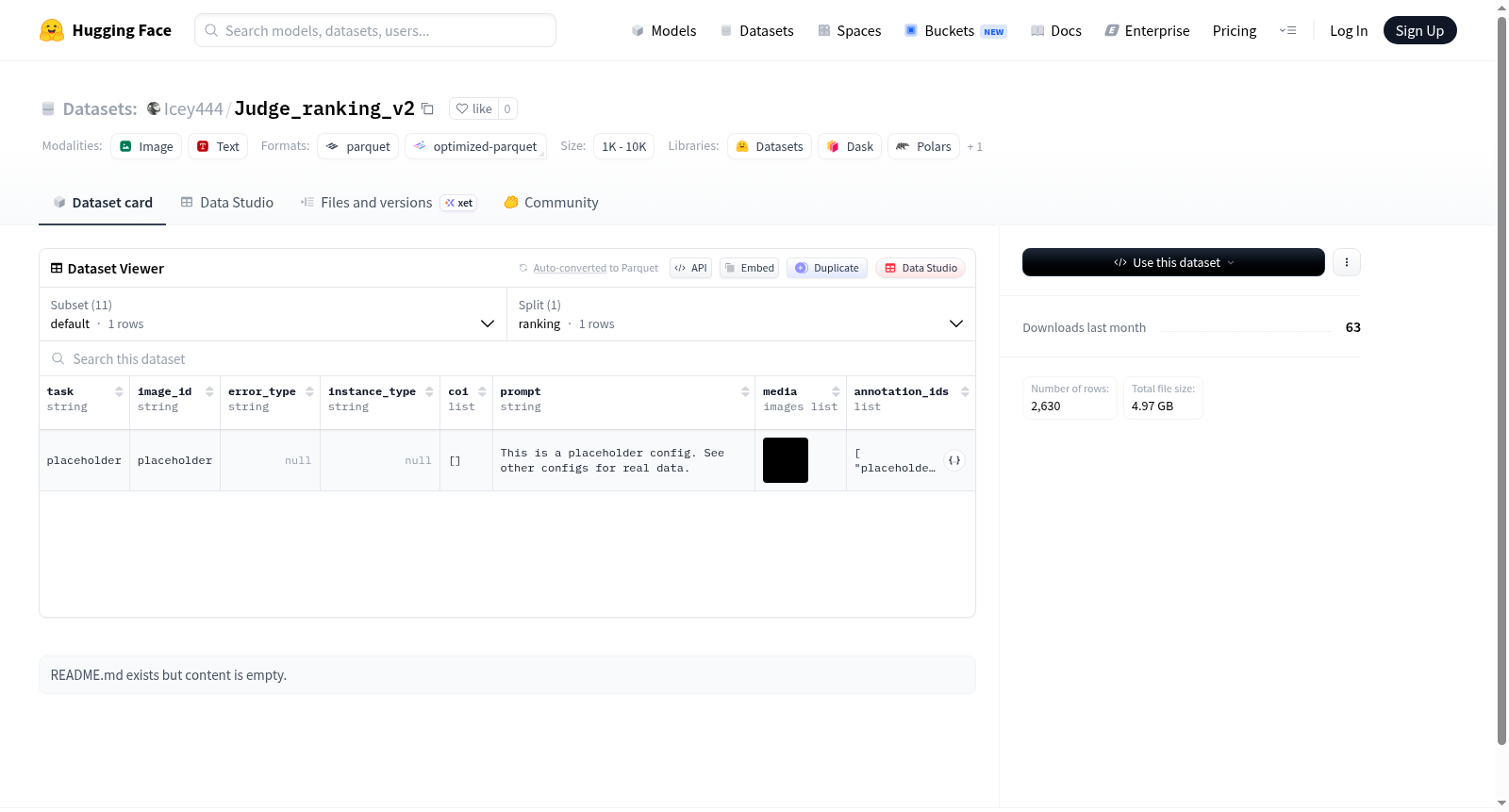
Task: Open the API button in Dataset Viewer
Action: [690, 268]
